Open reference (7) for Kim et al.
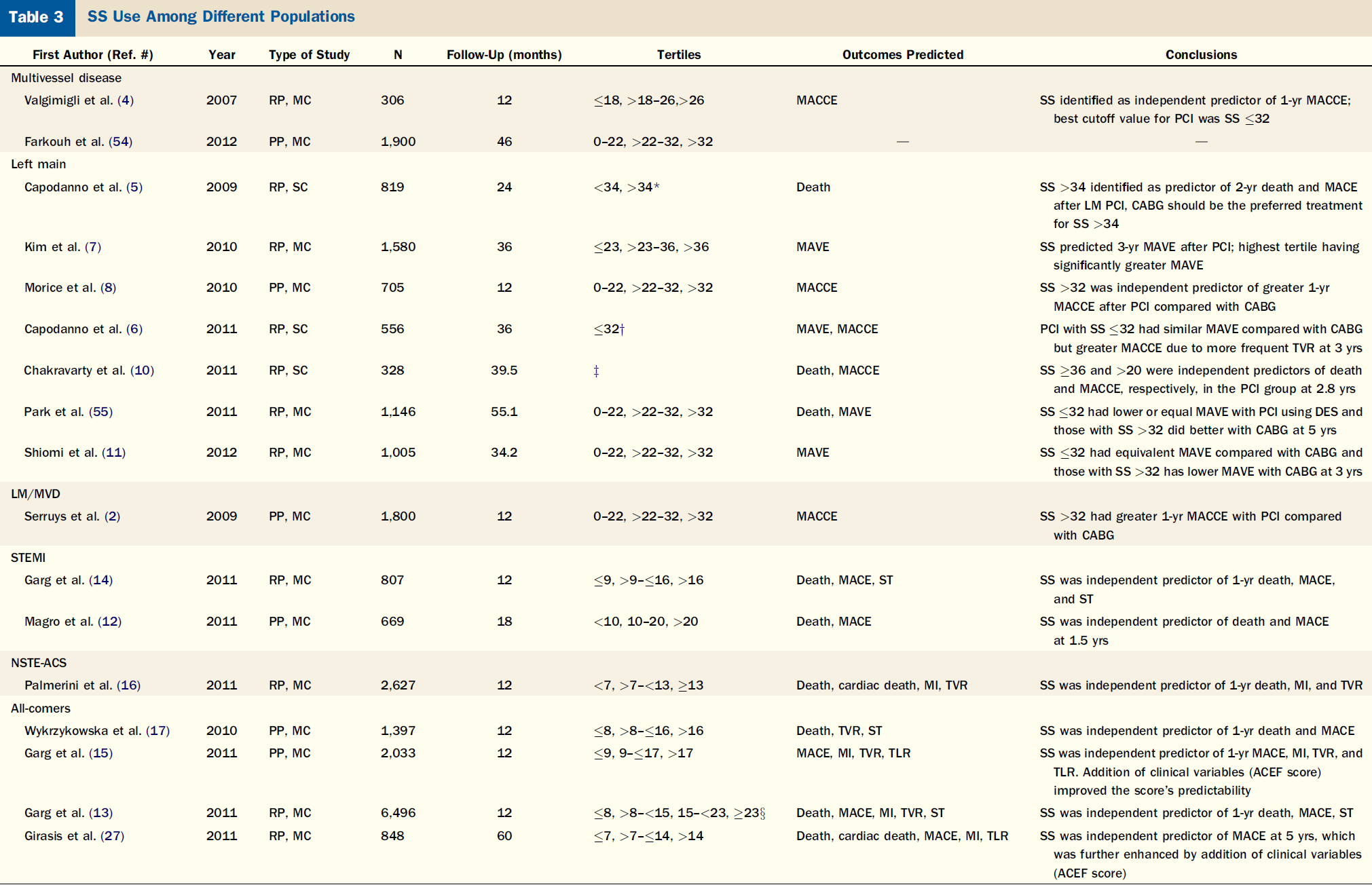The image size is (1372, 887). [93, 247]
